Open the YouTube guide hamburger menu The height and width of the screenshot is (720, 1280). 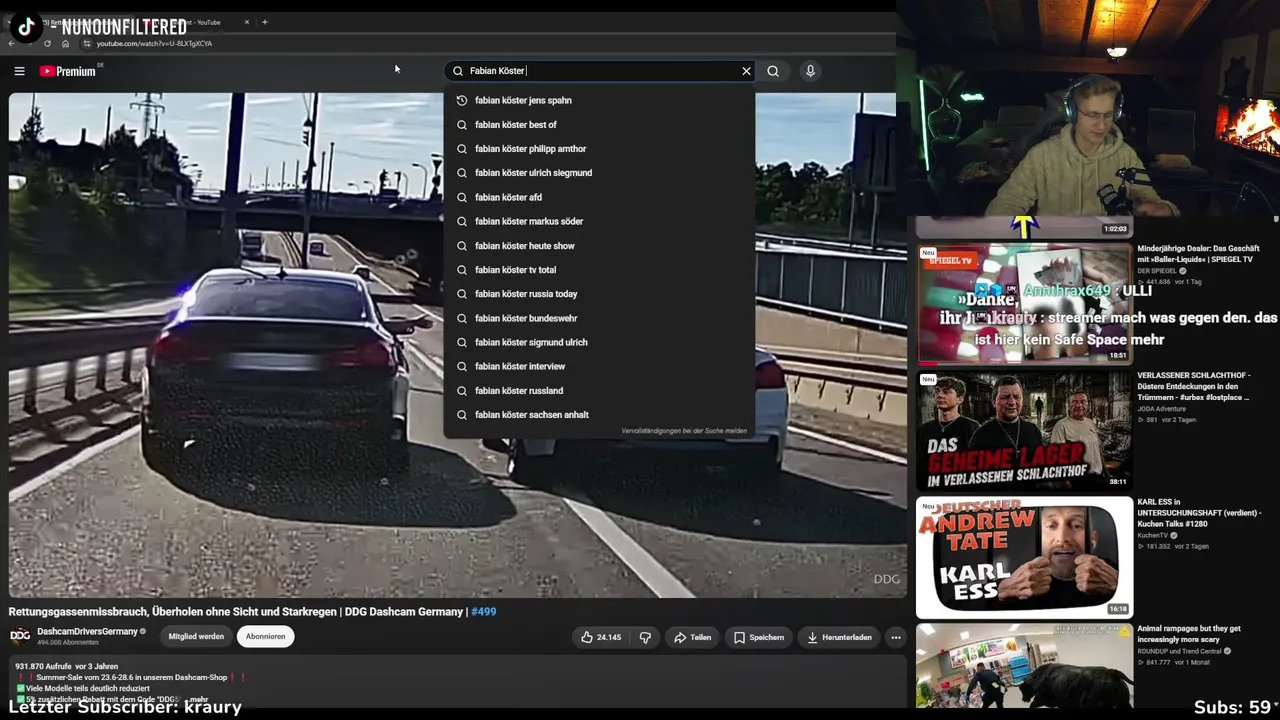[19, 71]
